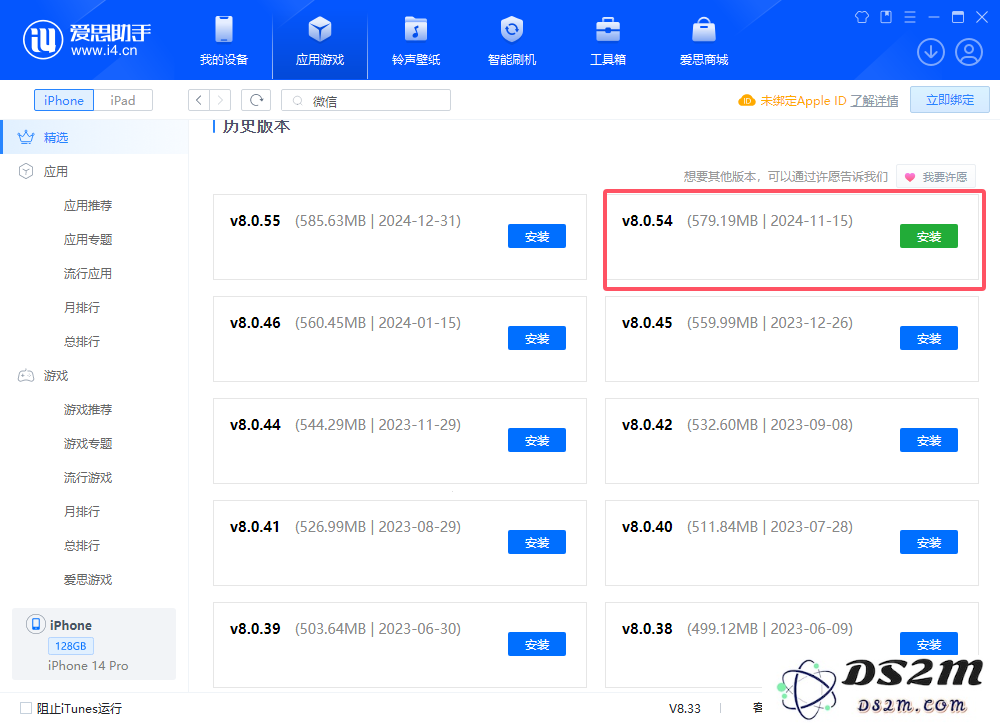Select 应用专题 in the sidebar
The image size is (1000, 723).
click(88, 239)
